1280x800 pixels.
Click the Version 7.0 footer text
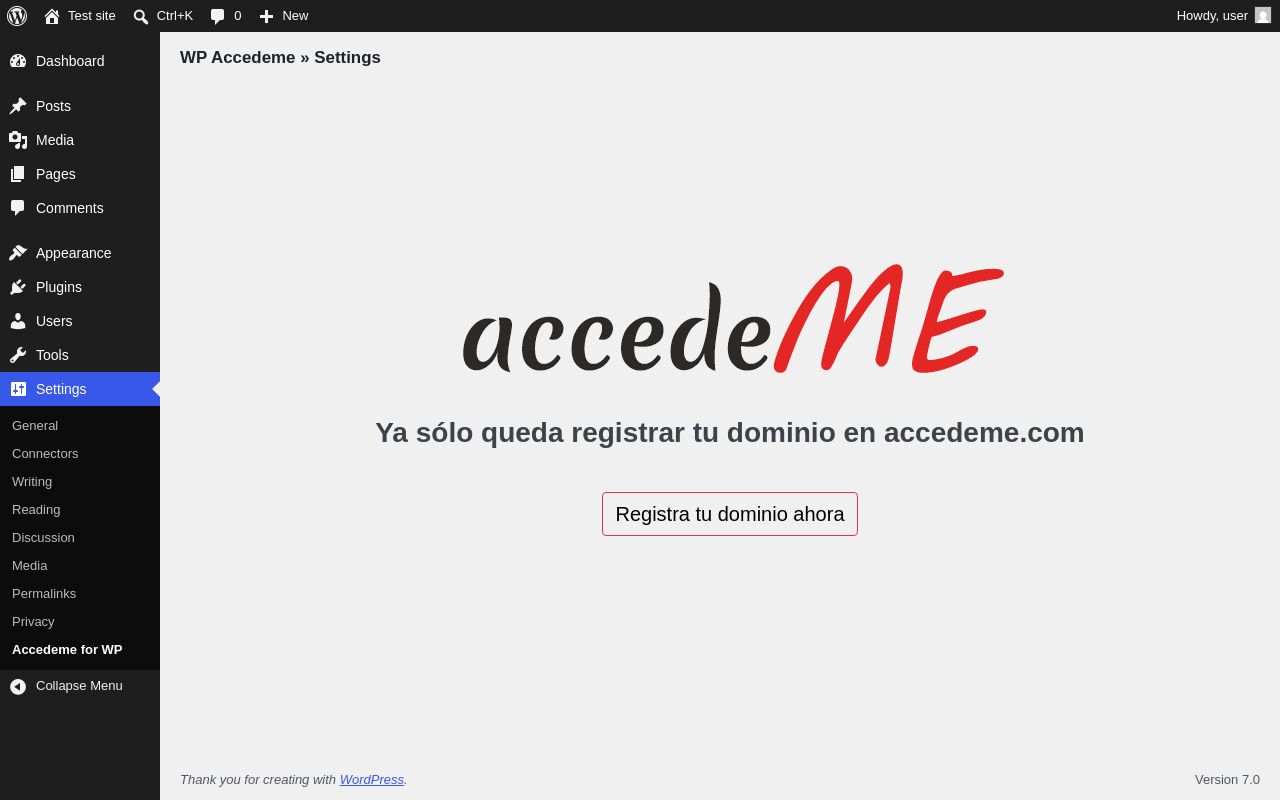pyautogui.click(x=1227, y=779)
